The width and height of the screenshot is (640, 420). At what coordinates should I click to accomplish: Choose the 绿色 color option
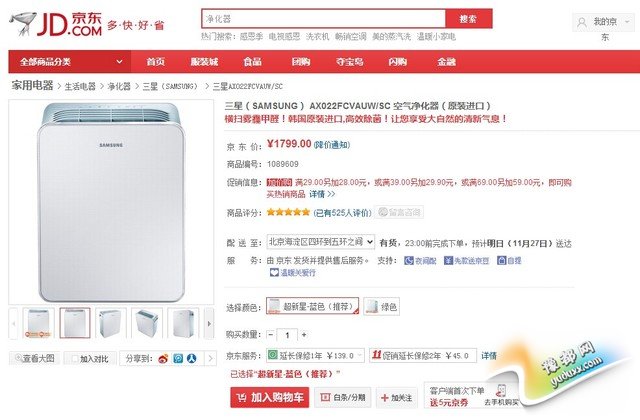pos(381,307)
